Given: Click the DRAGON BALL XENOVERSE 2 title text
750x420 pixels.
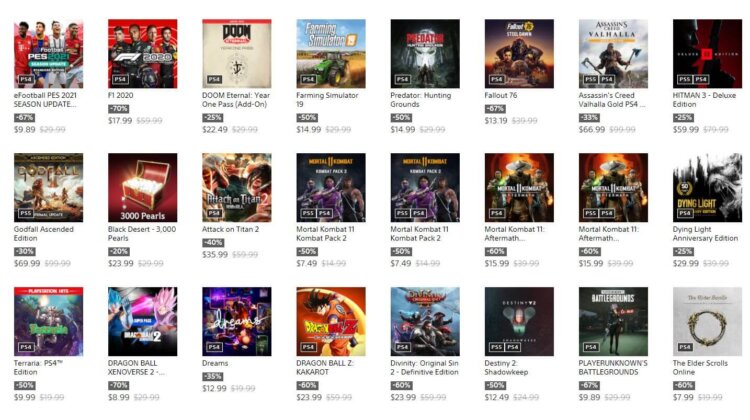Looking at the screenshot, I should click(x=136, y=367).
